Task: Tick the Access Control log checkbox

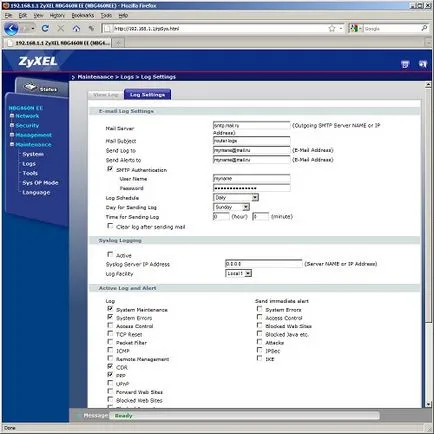Action: (110, 325)
